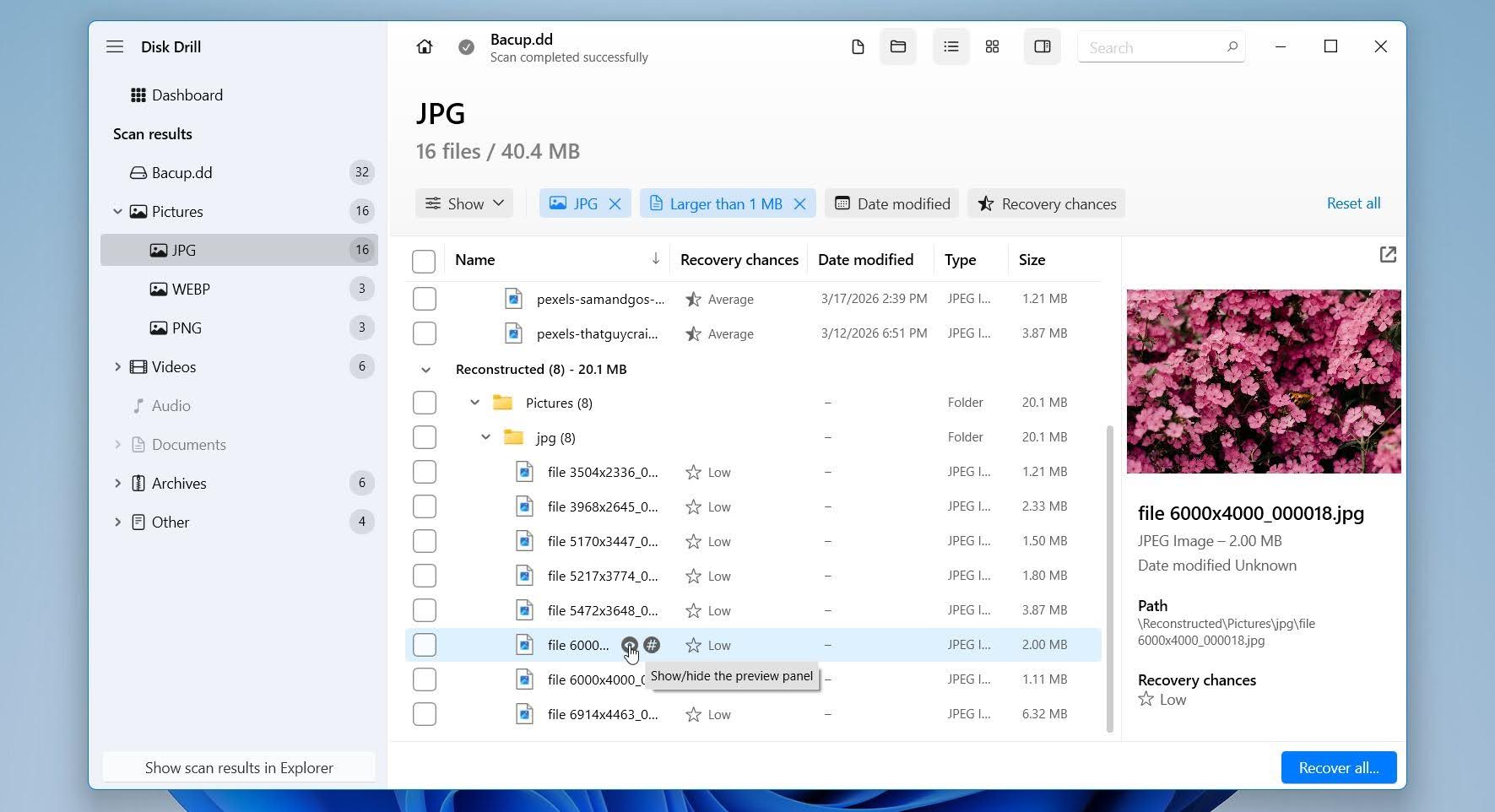
Task: Collapse the jpg (8) folder row
Action: 485,437
